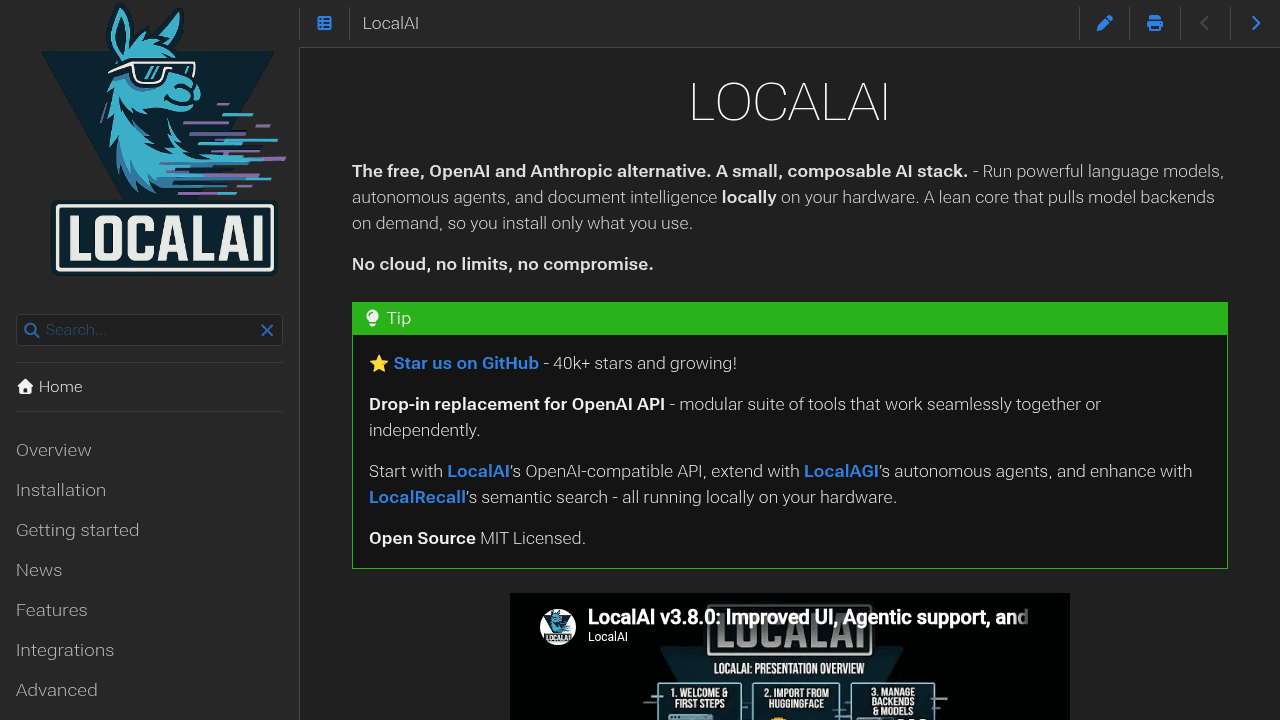Screen dimensions: 1280x720
Task: Click the LOCALAI page heading
Action: [790, 102]
